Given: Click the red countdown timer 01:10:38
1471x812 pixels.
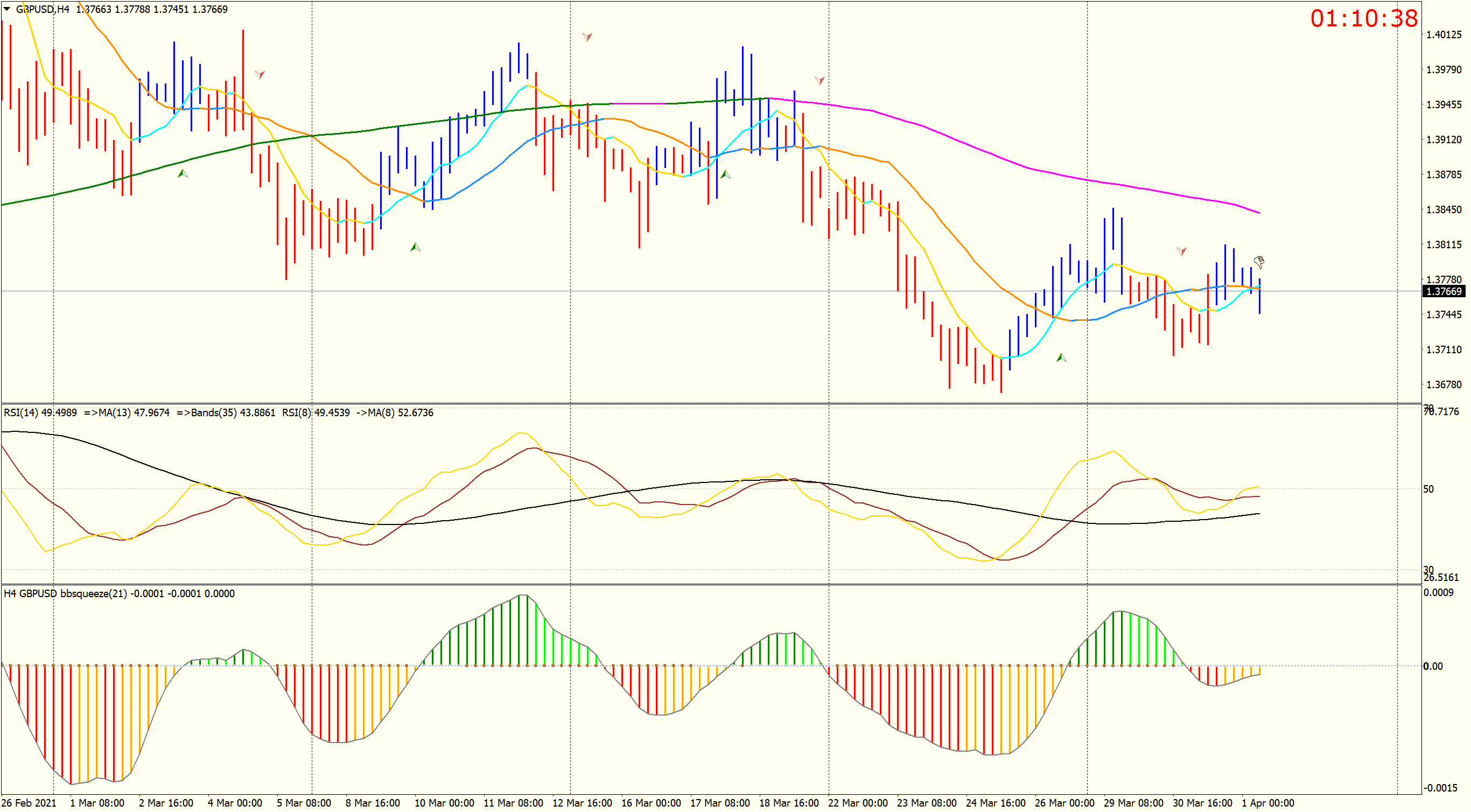Looking at the screenshot, I should [1364, 18].
